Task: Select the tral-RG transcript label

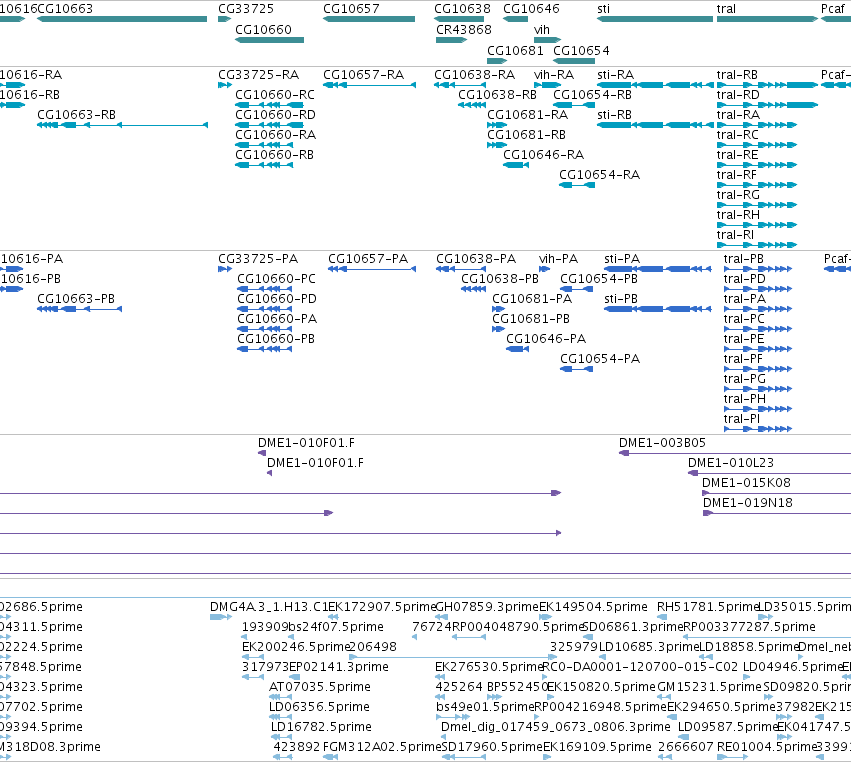Action: pos(738,195)
